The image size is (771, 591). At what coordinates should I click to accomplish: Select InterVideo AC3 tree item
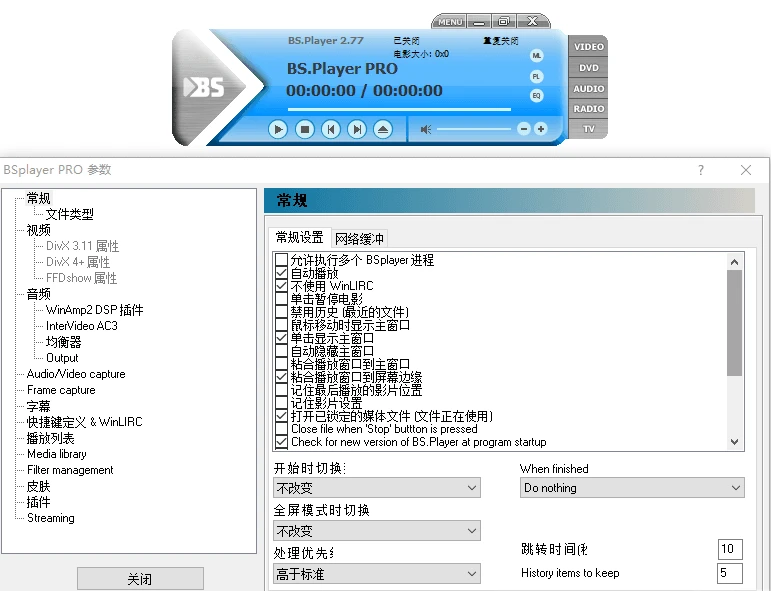pos(82,326)
